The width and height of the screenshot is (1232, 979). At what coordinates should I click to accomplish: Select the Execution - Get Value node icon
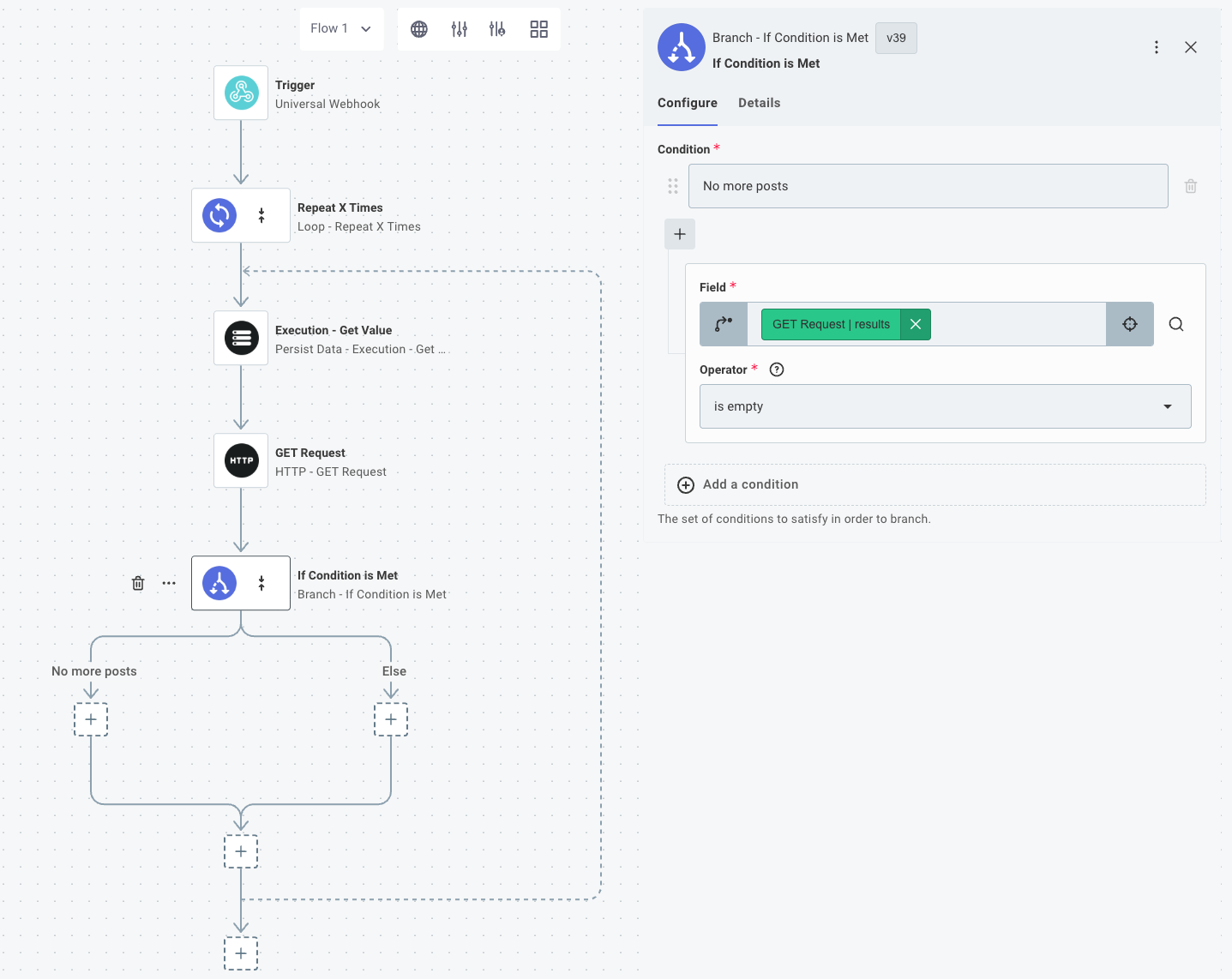coord(241,338)
